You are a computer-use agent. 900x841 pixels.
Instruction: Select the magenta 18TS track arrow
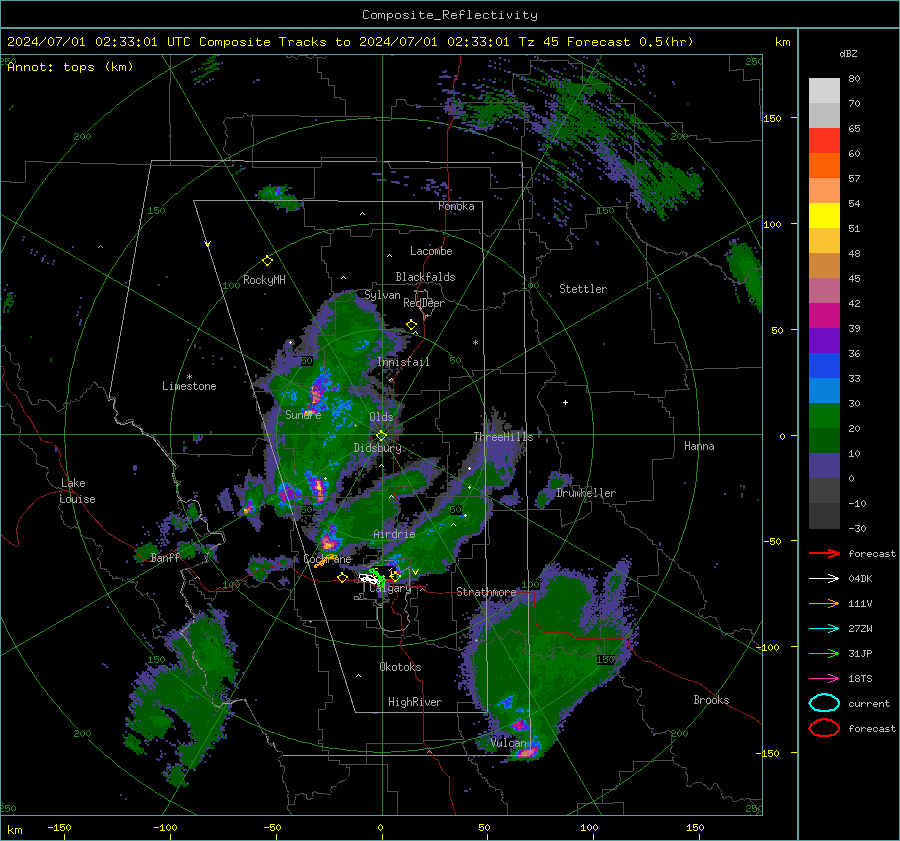point(824,679)
